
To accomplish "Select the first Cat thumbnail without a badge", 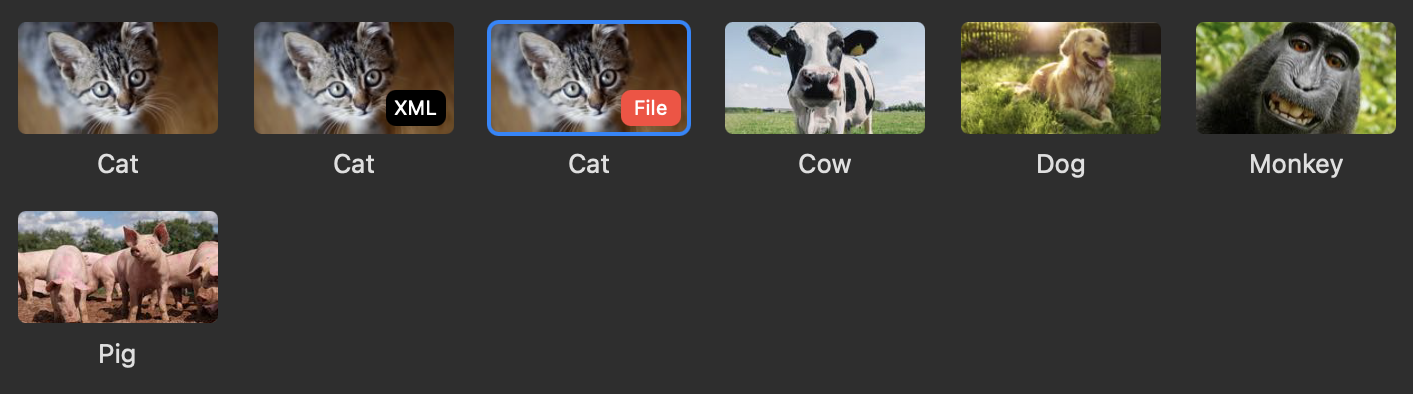I will (x=118, y=78).
